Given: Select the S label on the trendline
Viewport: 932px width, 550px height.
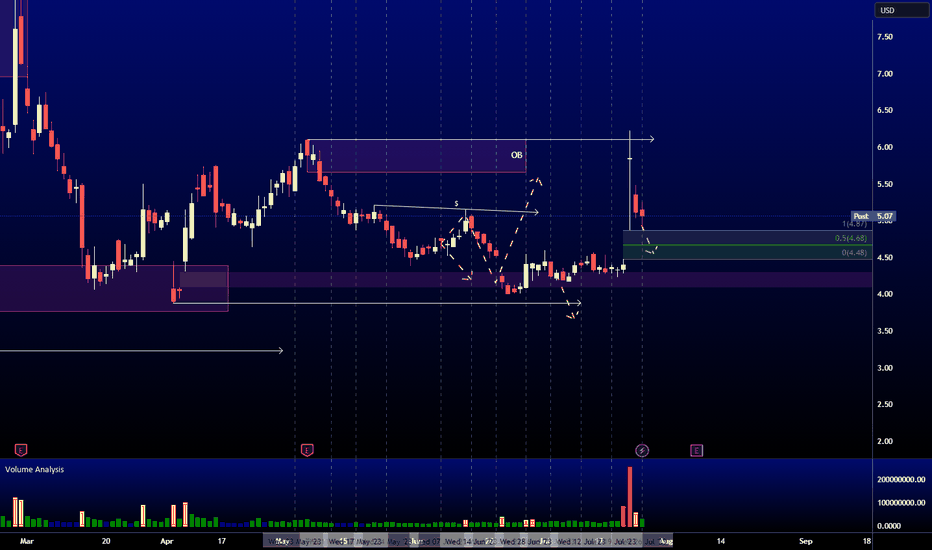Looking at the screenshot, I should pyautogui.click(x=456, y=204).
